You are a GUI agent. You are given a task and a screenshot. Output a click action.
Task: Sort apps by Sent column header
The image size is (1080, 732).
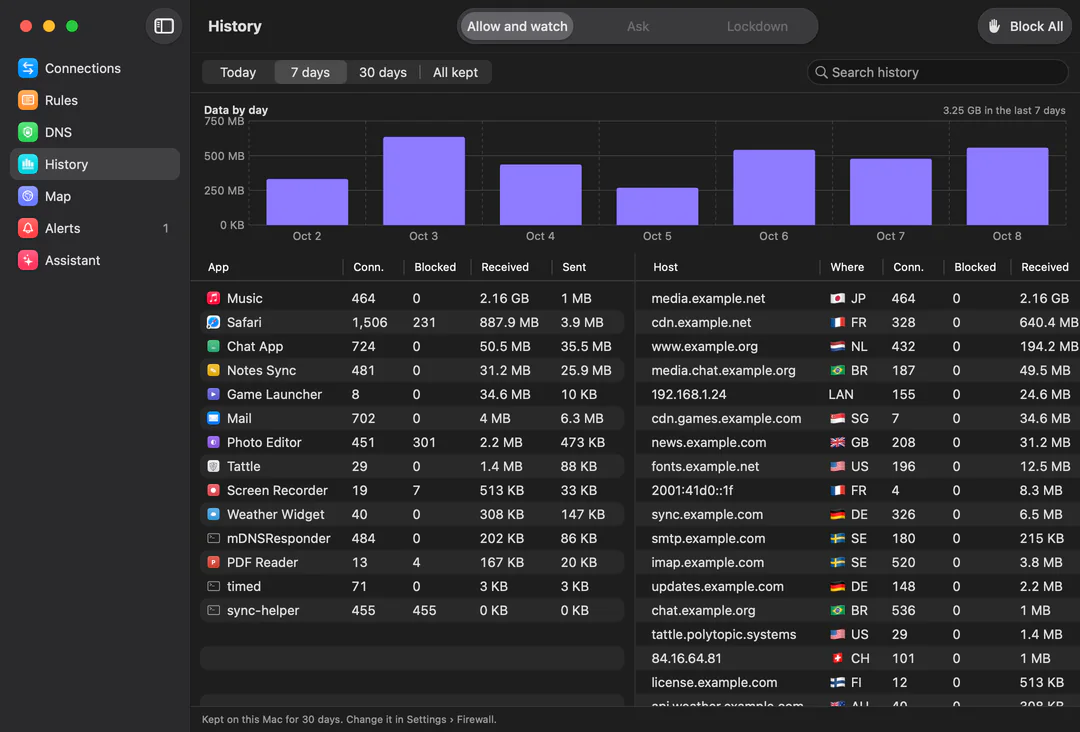[574, 267]
